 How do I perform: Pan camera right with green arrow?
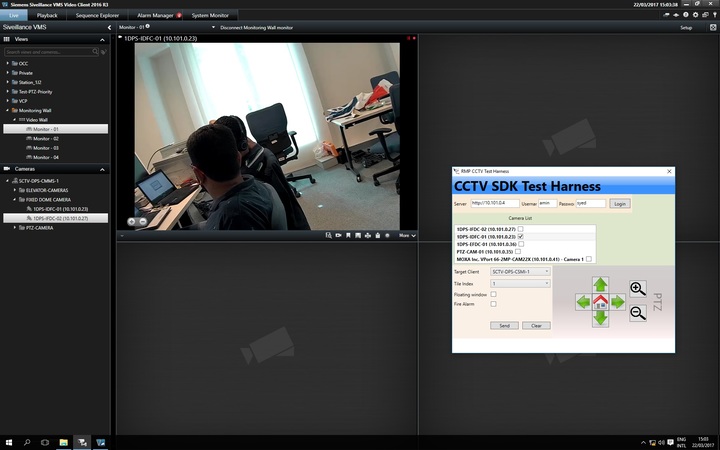tap(618, 301)
